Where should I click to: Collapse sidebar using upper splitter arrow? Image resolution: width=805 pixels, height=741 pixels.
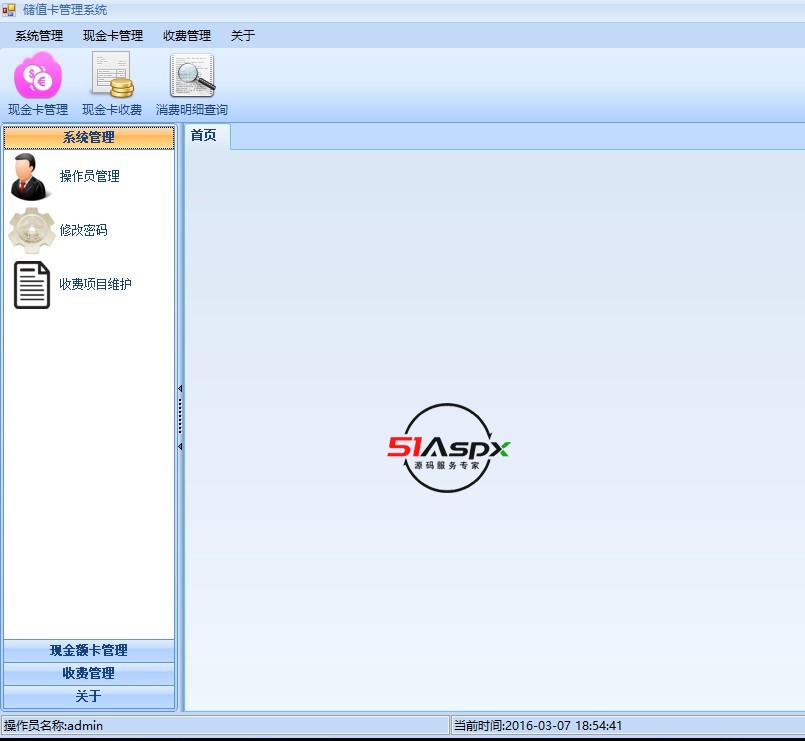pyautogui.click(x=180, y=389)
